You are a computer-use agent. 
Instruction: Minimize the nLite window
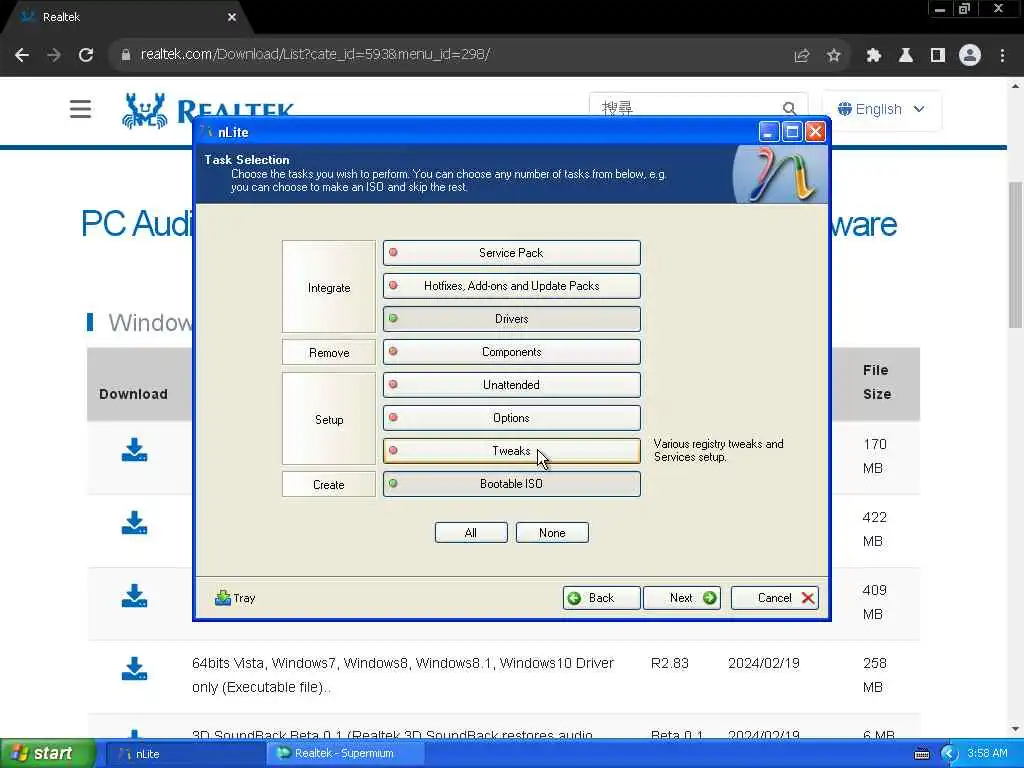coord(769,132)
